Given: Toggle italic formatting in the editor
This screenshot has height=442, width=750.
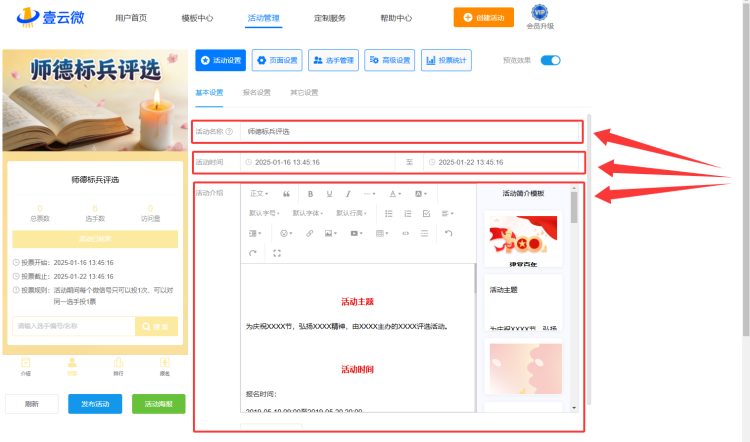Looking at the screenshot, I should (x=348, y=194).
